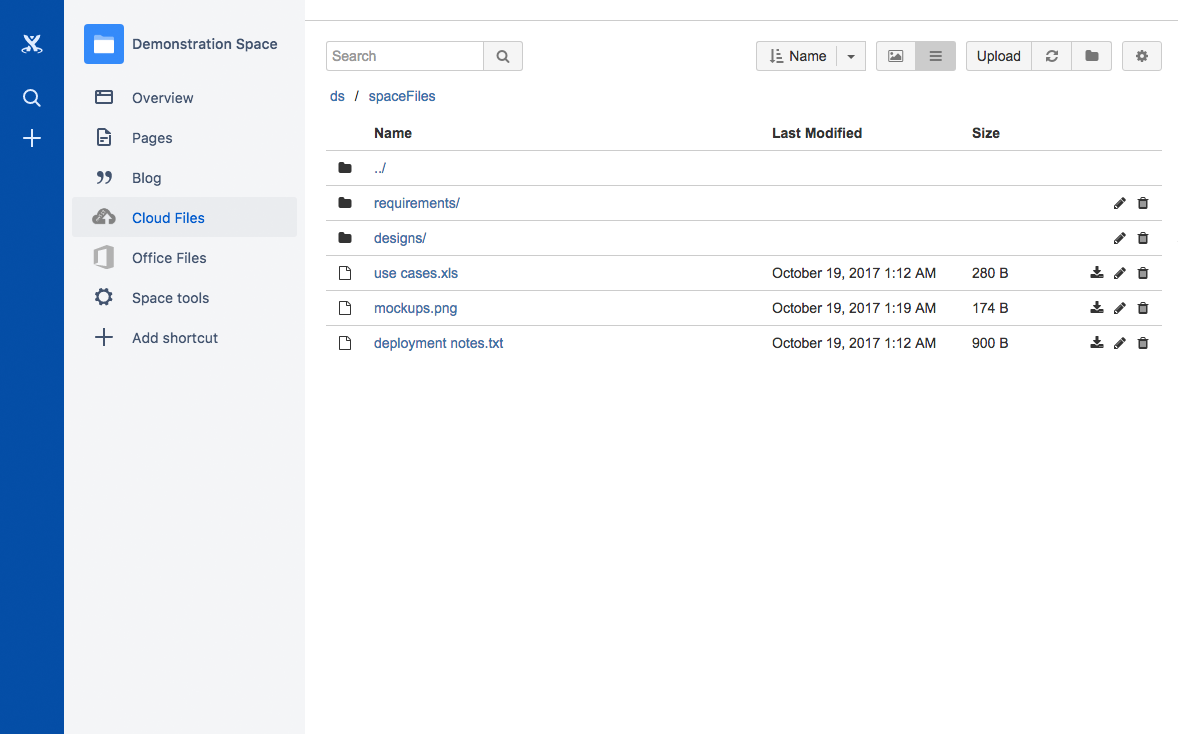Delete the mockups.png file

coord(1143,308)
